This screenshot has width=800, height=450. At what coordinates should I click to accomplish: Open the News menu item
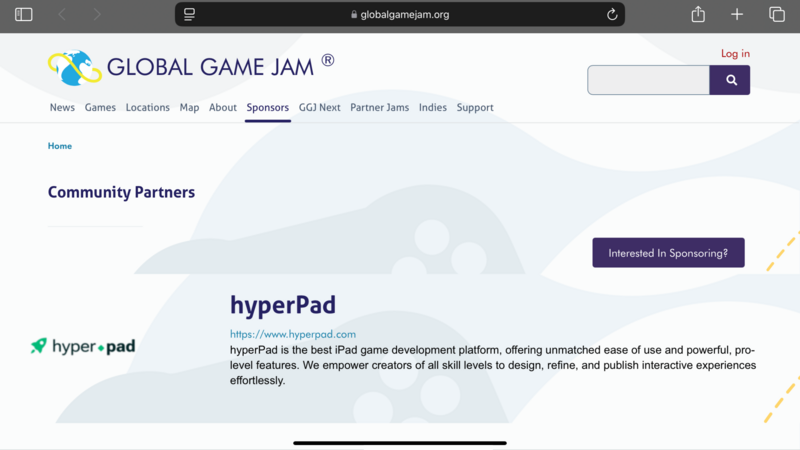point(62,108)
